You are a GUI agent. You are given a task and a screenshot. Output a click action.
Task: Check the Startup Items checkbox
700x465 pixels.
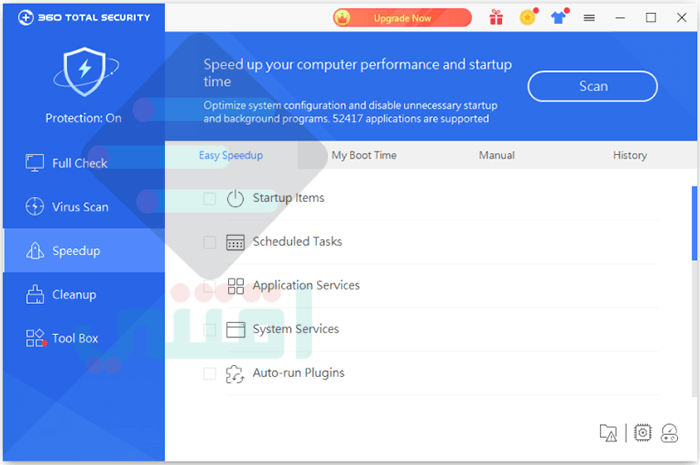pyautogui.click(x=209, y=198)
